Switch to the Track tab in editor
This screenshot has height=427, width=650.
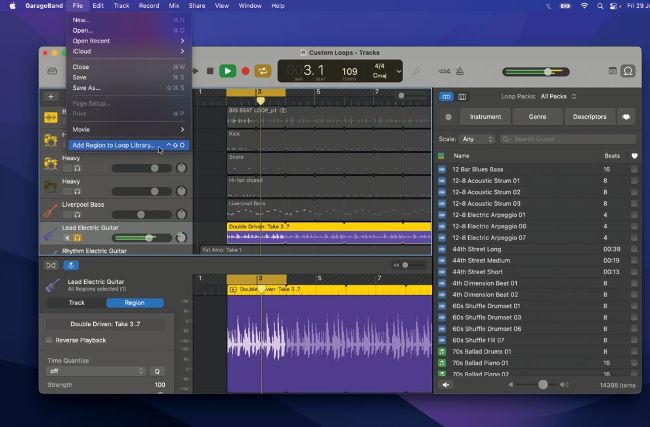[76, 302]
